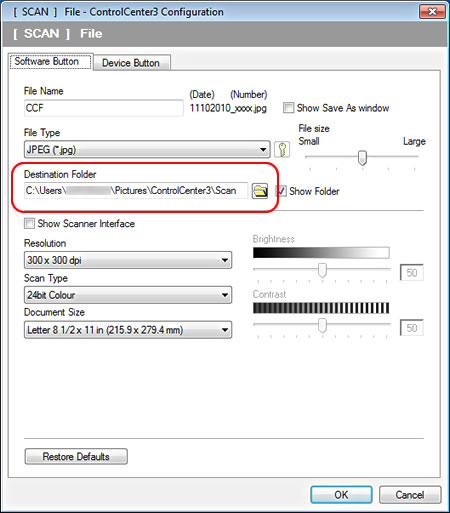
Task: Close the ControlCenter3 Configuration window
Action: [x=432, y=12]
